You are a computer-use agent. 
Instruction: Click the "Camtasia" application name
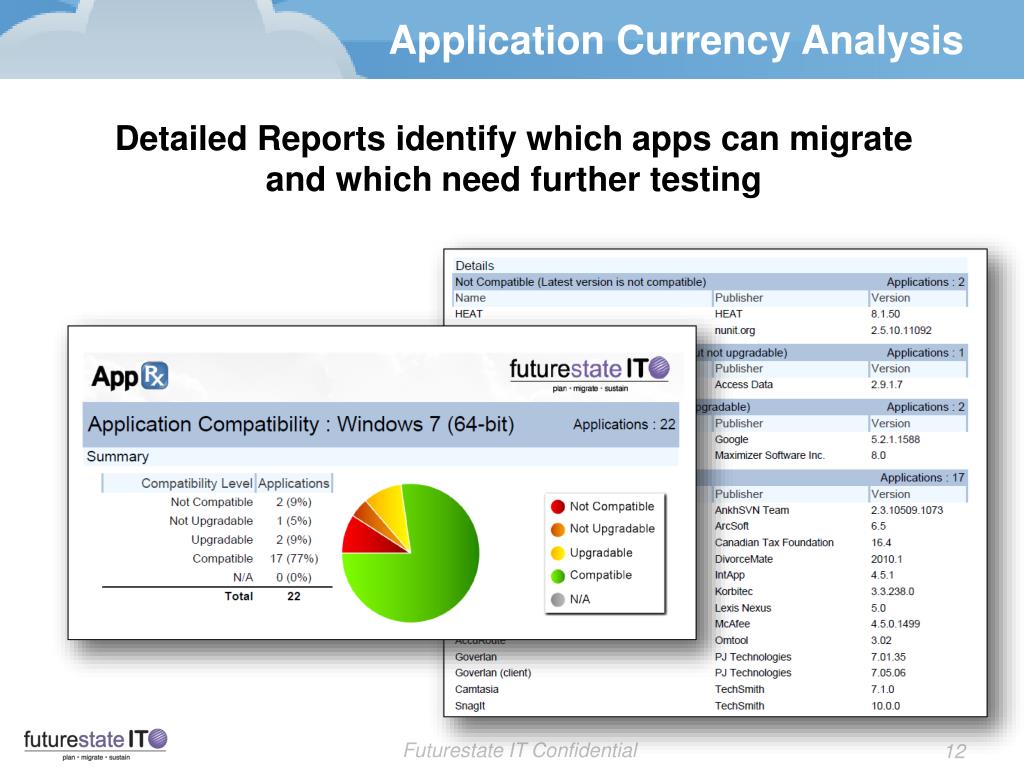477,689
